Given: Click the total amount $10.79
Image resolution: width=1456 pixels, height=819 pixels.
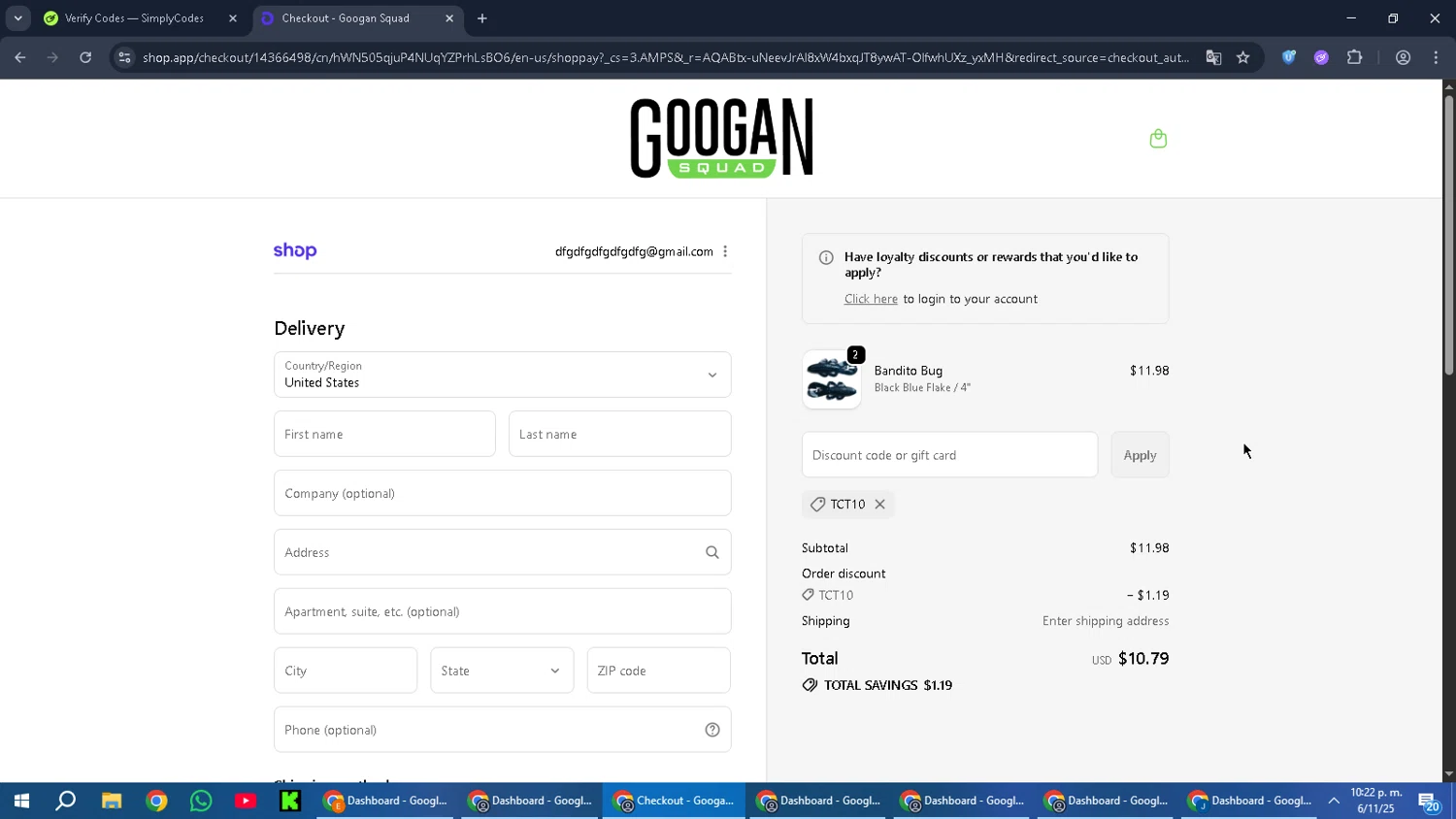Looking at the screenshot, I should (x=1143, y=658).
